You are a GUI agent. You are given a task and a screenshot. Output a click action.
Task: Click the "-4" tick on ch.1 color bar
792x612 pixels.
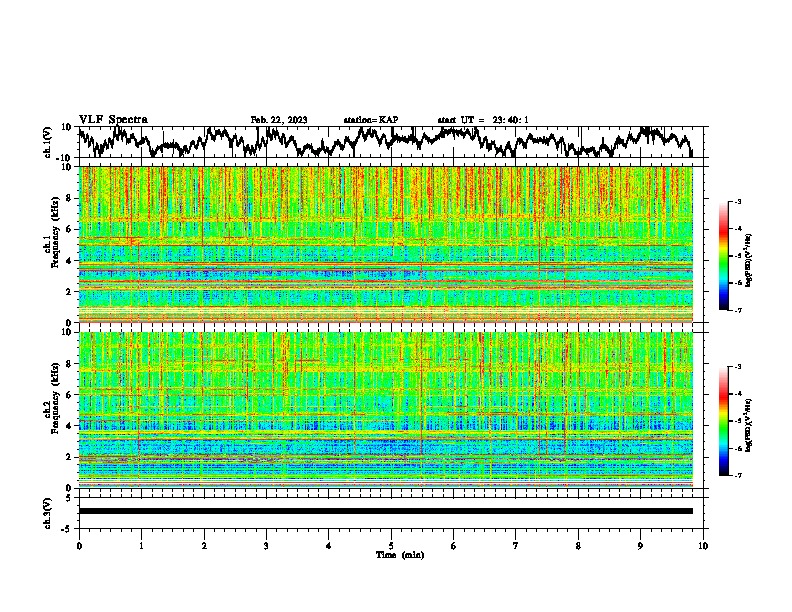[x=738, y=229]
